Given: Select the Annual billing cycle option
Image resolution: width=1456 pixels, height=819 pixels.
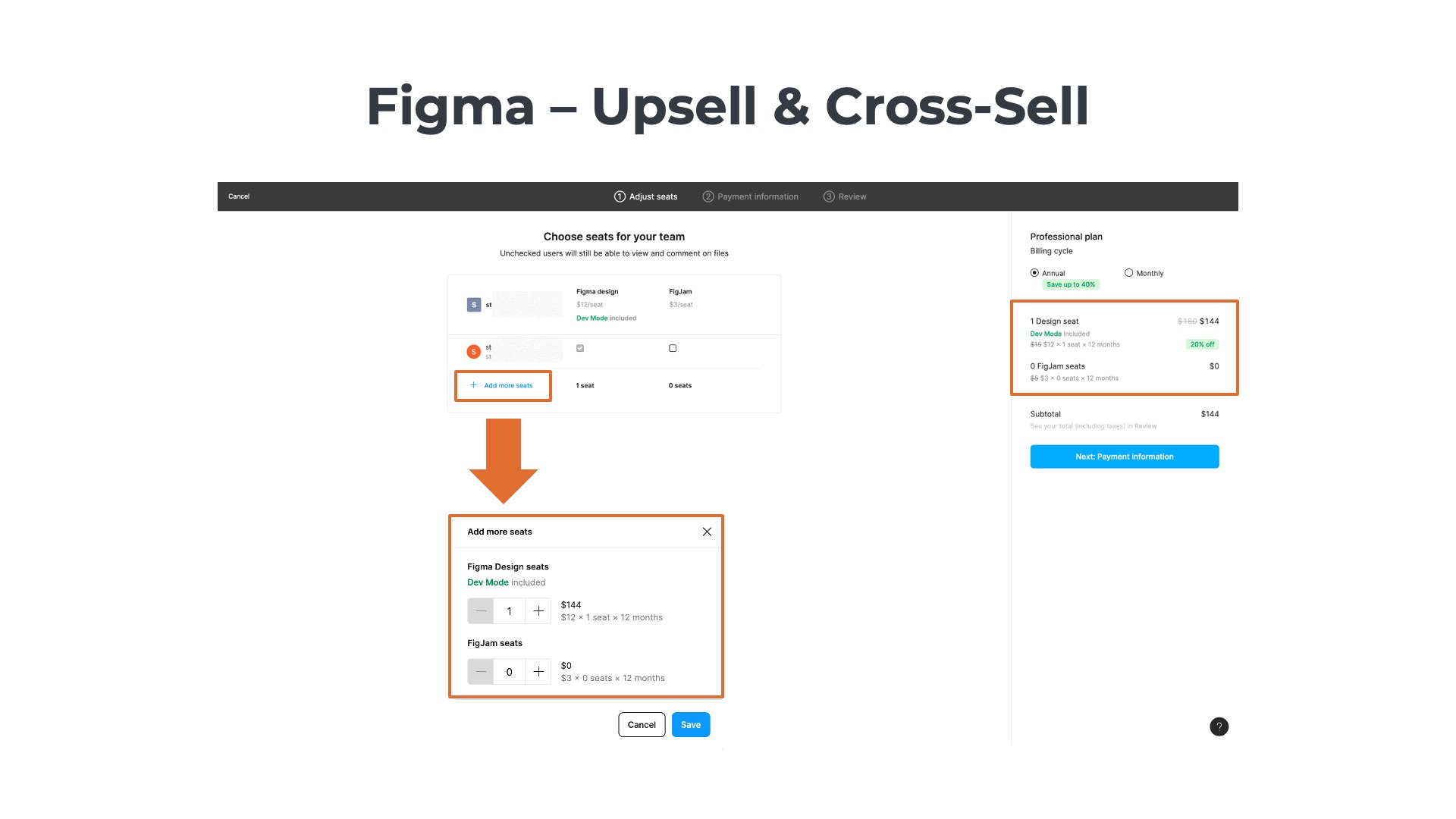Looking at the screenshot, I should [x=1034, y=273].
